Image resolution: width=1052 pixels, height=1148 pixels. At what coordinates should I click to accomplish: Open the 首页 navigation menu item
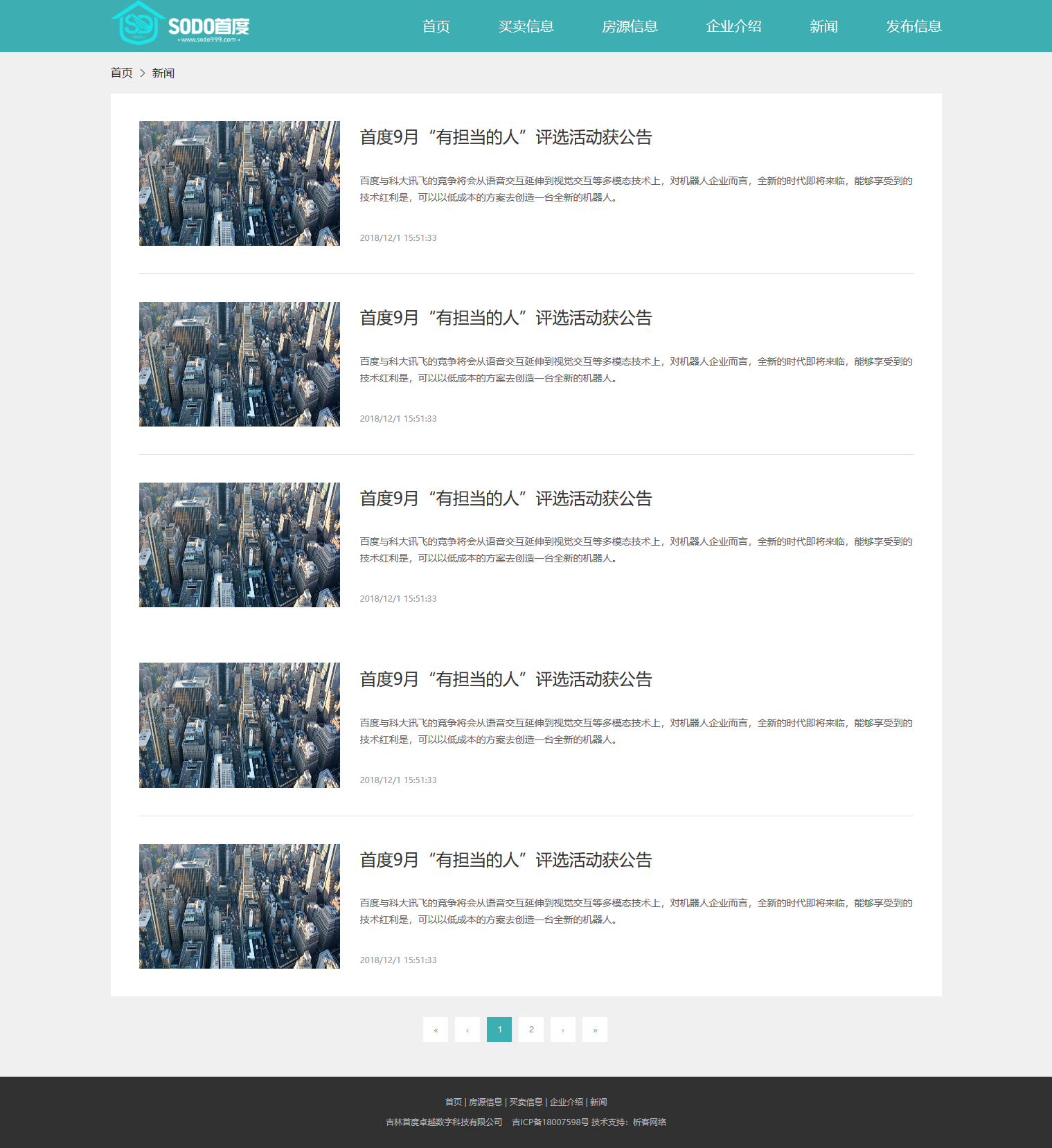click(x=436, y=26)
